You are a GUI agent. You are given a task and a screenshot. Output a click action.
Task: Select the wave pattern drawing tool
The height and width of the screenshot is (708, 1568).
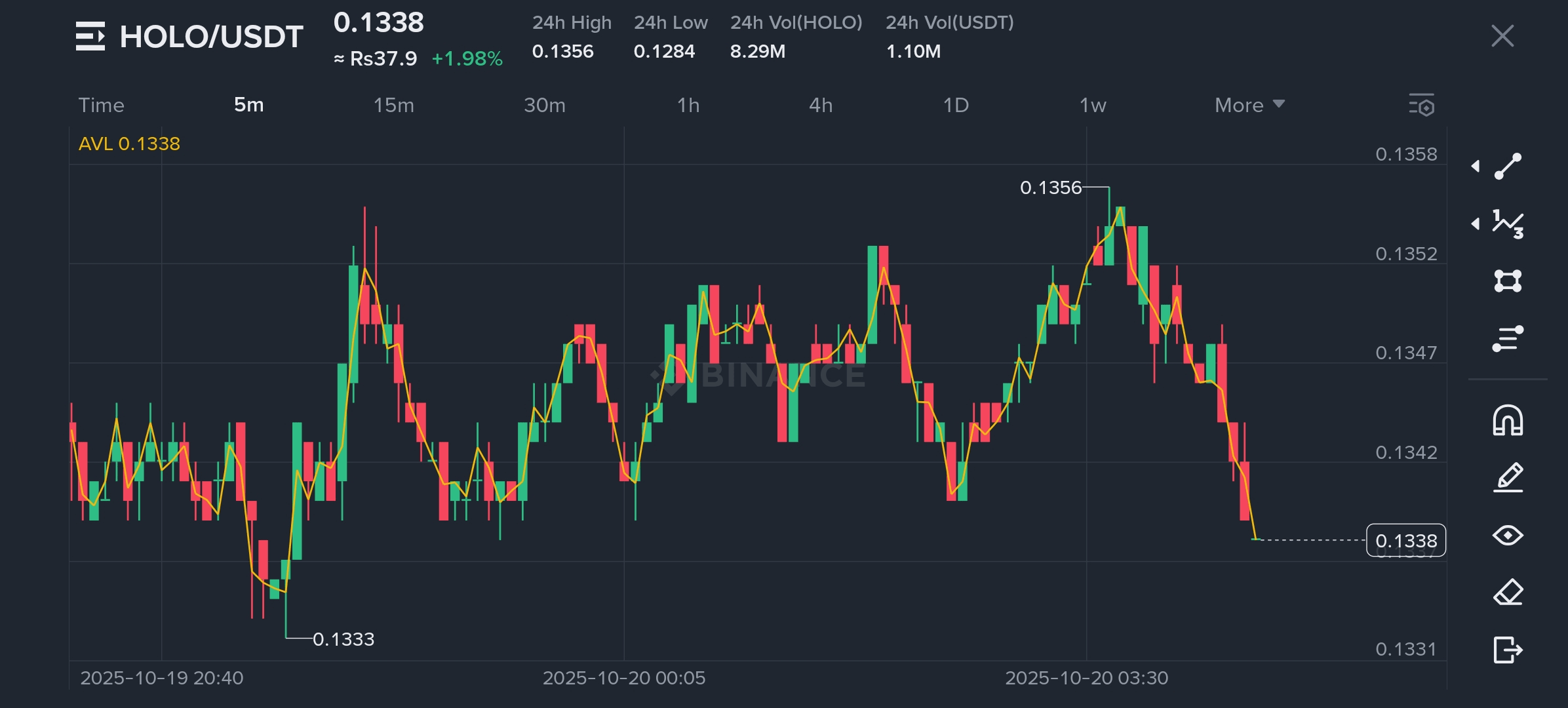click(1508, 224)
